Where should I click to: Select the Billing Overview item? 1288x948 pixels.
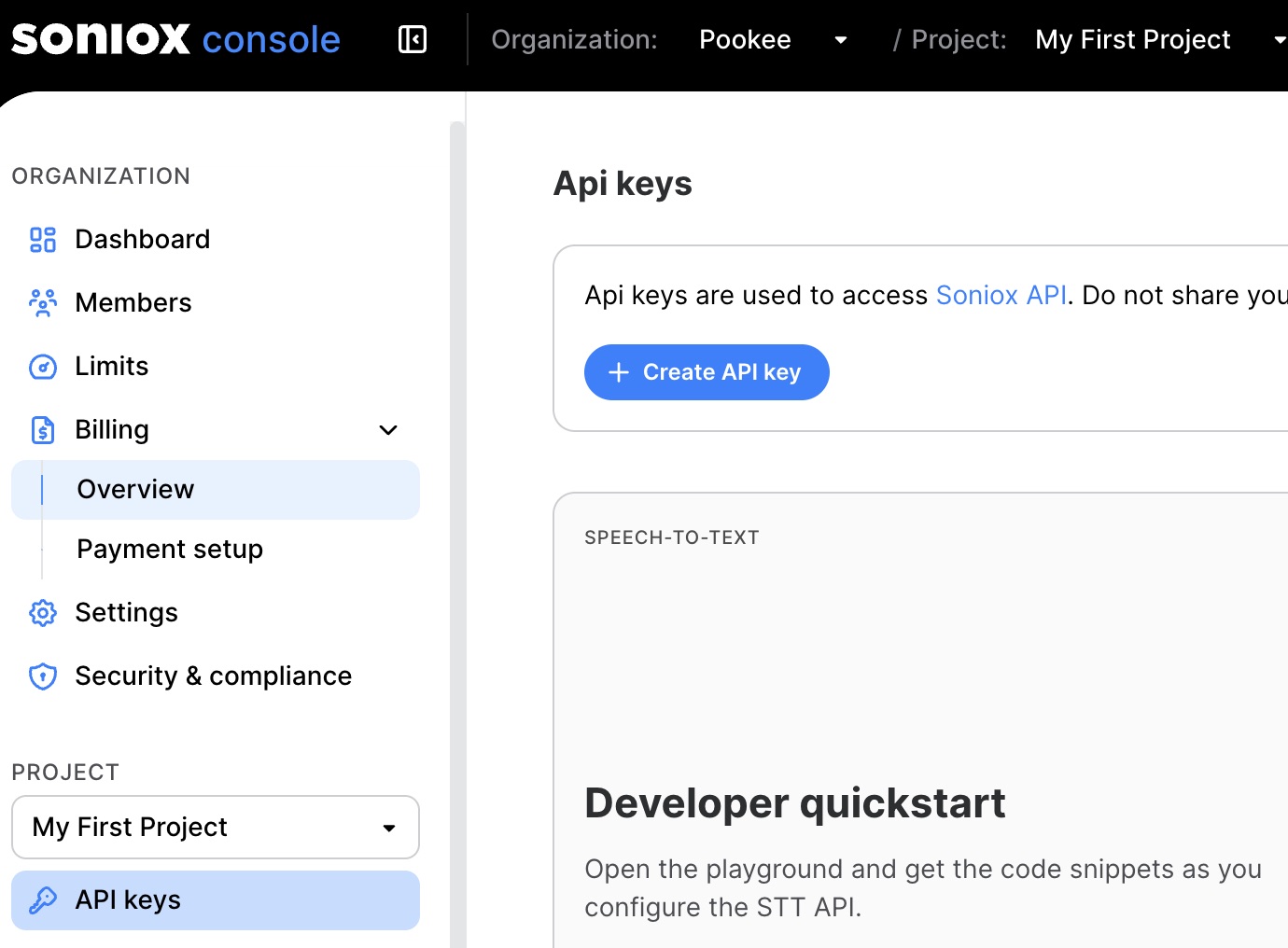click(x=216, y=490)
